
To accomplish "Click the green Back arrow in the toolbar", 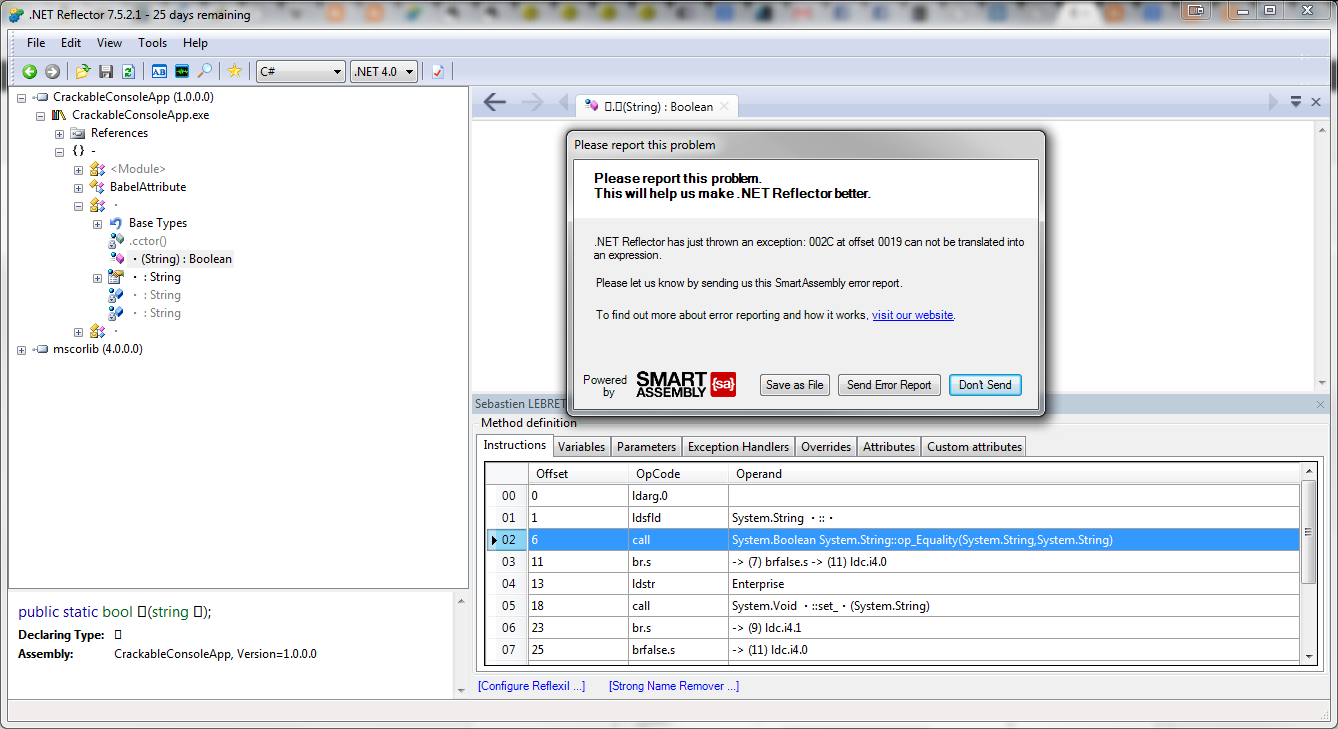I will (30, 71).
